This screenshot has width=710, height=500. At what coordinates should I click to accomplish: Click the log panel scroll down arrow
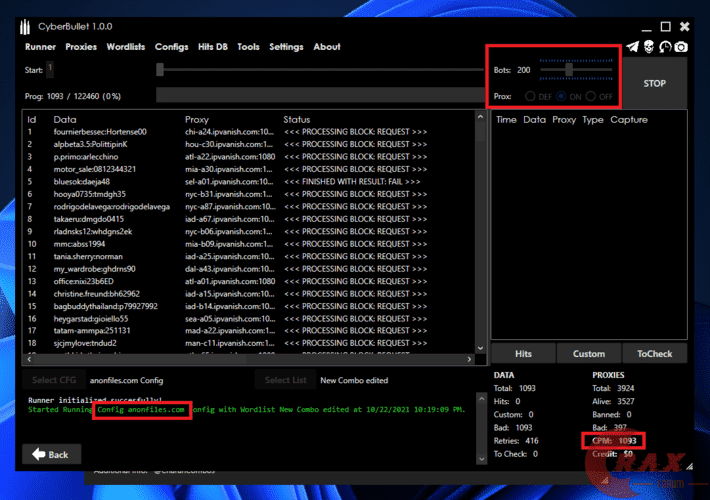pyautogui.click(x=481, y=459)
